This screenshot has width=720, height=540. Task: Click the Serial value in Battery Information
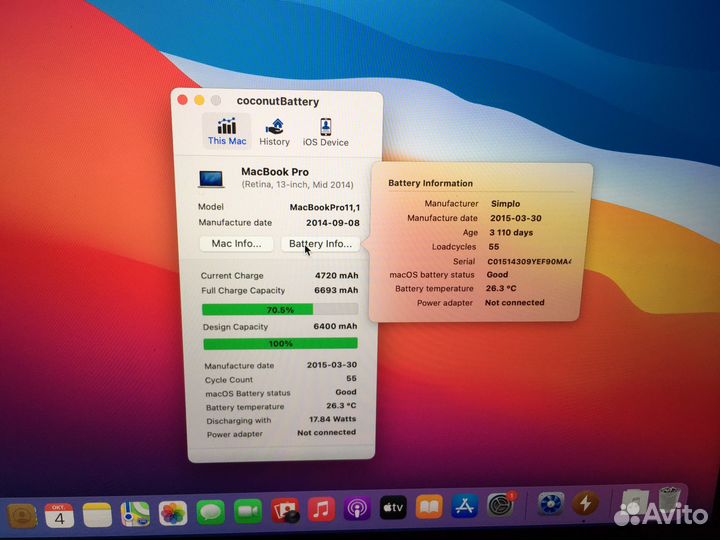(x=529, y=261)
